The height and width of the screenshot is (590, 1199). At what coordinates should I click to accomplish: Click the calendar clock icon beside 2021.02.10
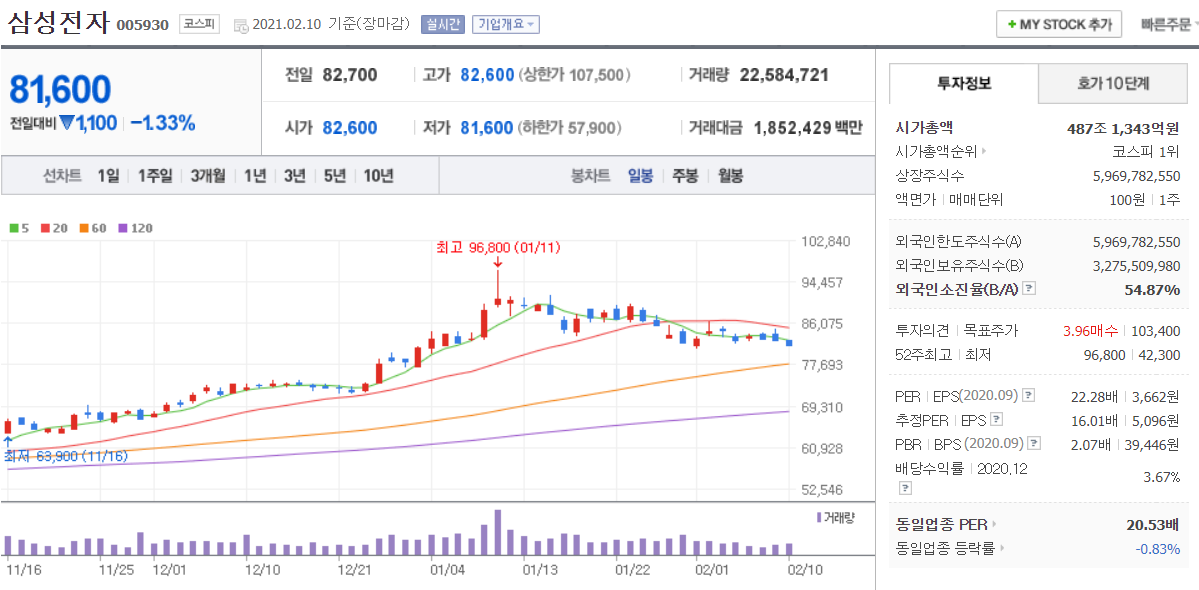click(240, 25)
